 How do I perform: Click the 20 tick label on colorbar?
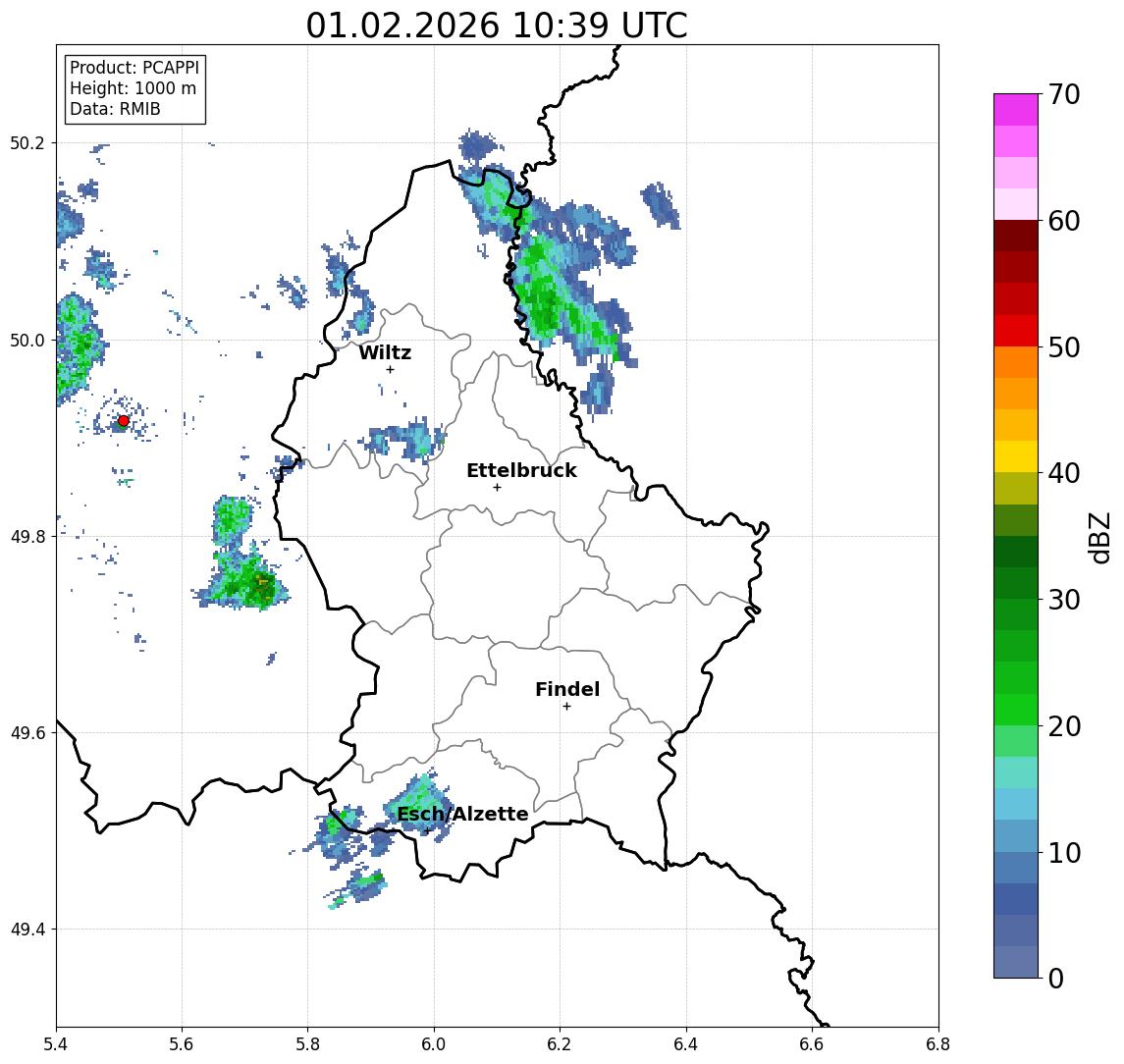pyautogui.click(x=1064, y=725)
